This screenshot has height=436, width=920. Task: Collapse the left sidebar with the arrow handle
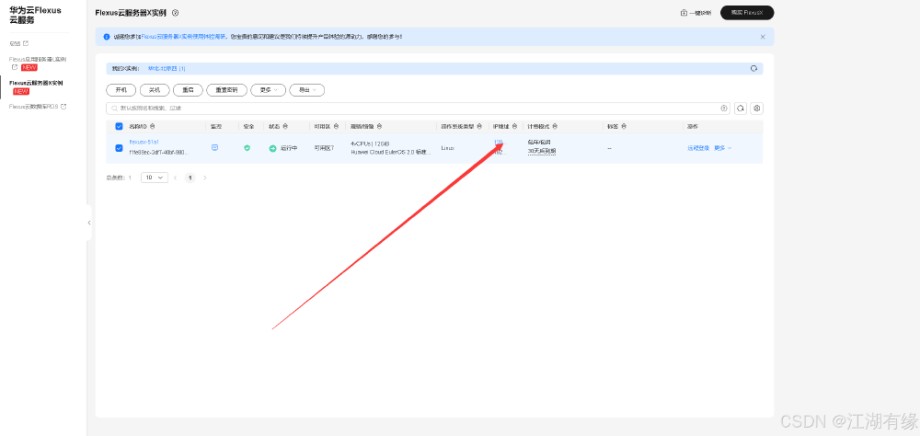coord(89,222)
